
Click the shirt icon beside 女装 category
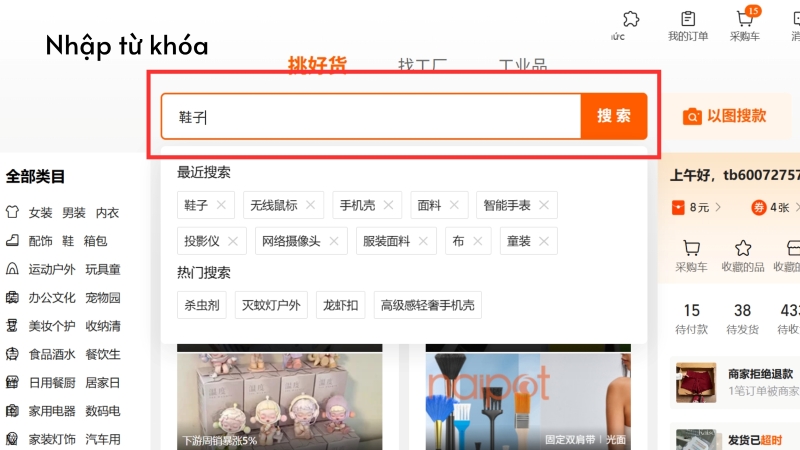point(13,213)
